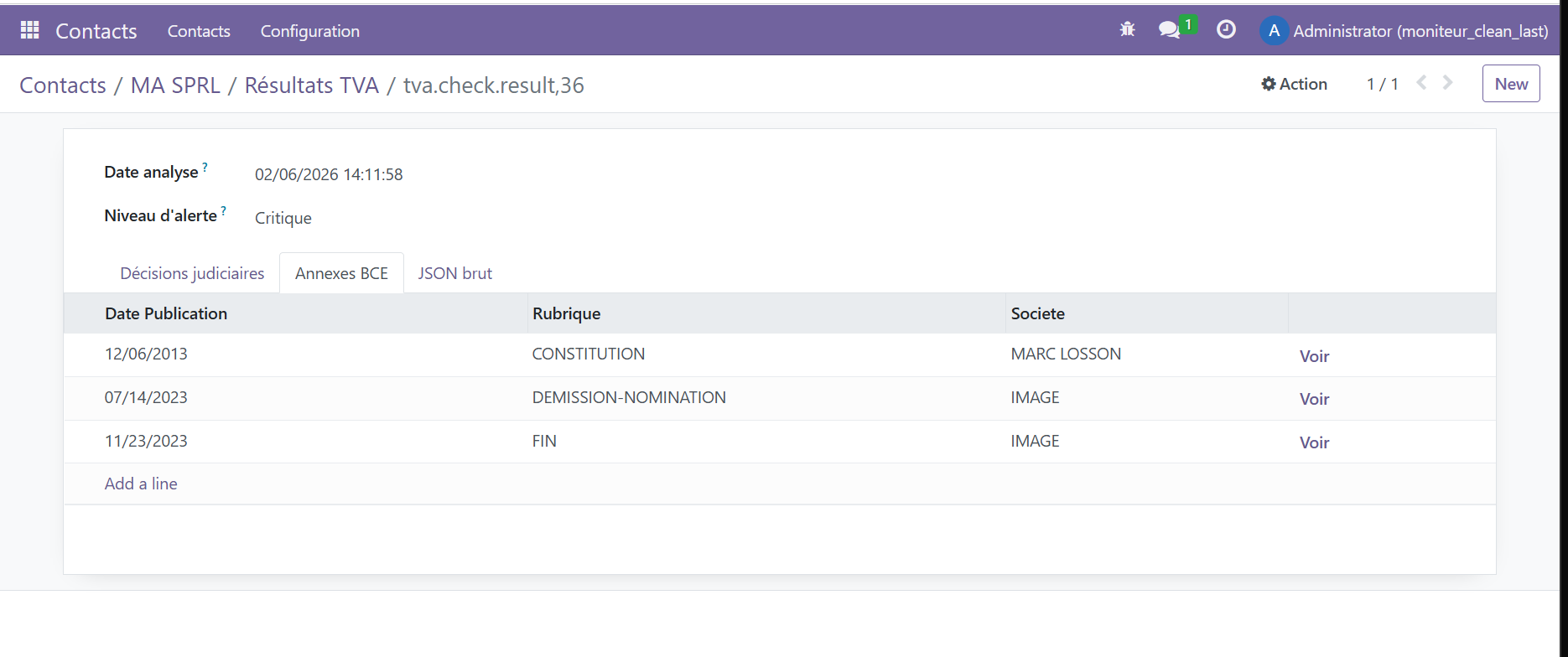Viewport: 1568px width, 657px height.
Task: Click the Niveau d'alerte Critique field
Action: pos(283,218)
